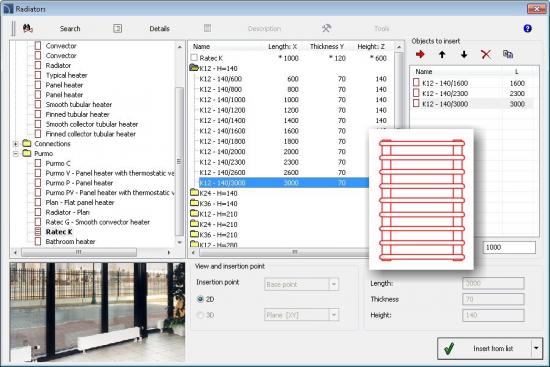Image resolution: width=550 pixels, height=367 pixels.
Task: Click the radiator photo preview thumbnail
Action: 98,312
